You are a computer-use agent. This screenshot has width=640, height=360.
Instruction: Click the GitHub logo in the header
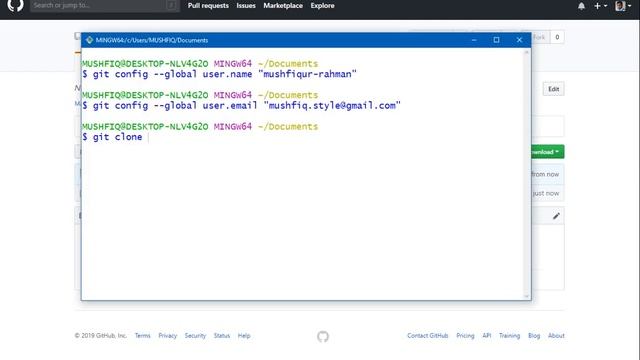click(x=16, y=5)
